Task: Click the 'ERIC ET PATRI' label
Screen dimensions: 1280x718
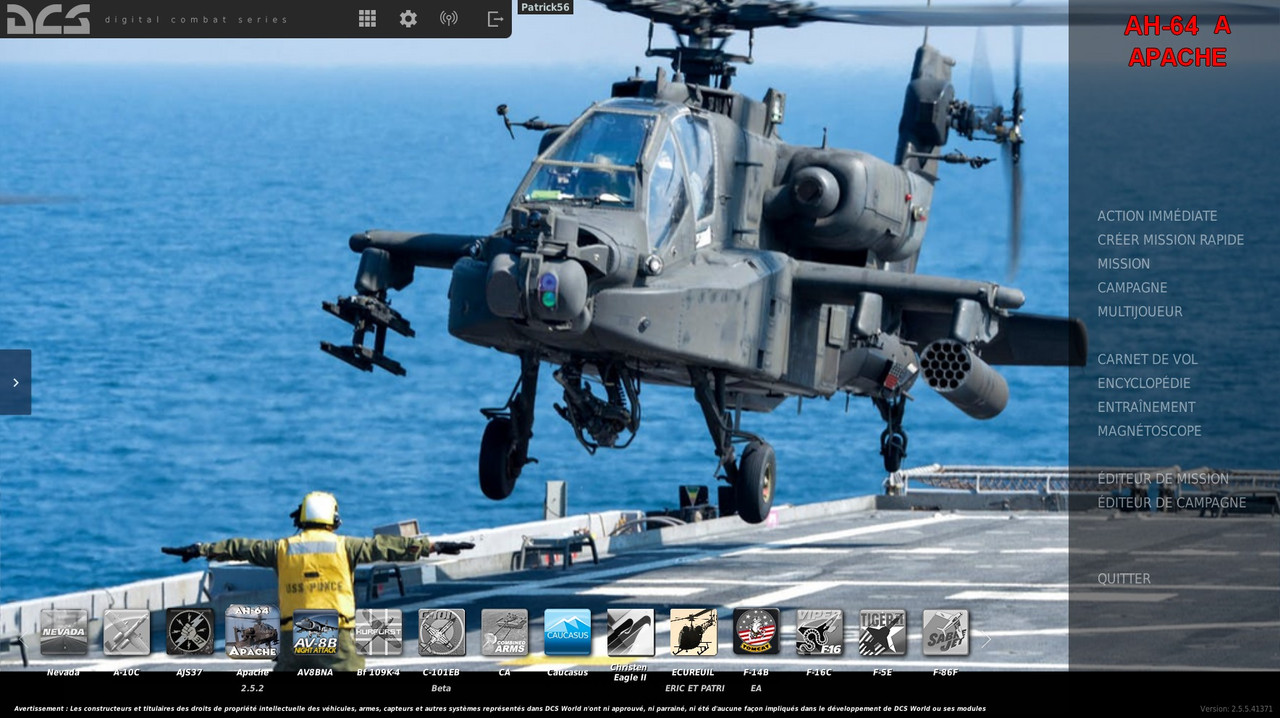Action: (x=694, y=689)
